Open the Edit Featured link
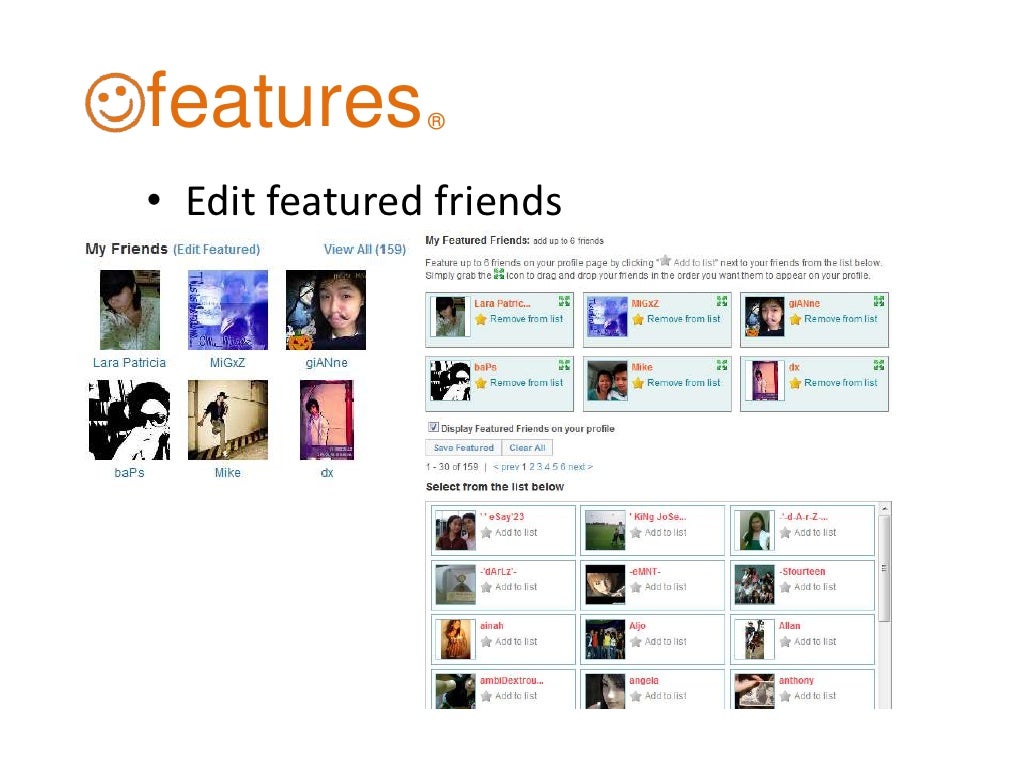Image resolution: width=1024 pixels, height=768 pixels. pyautogui.click(x=216, y=249)
